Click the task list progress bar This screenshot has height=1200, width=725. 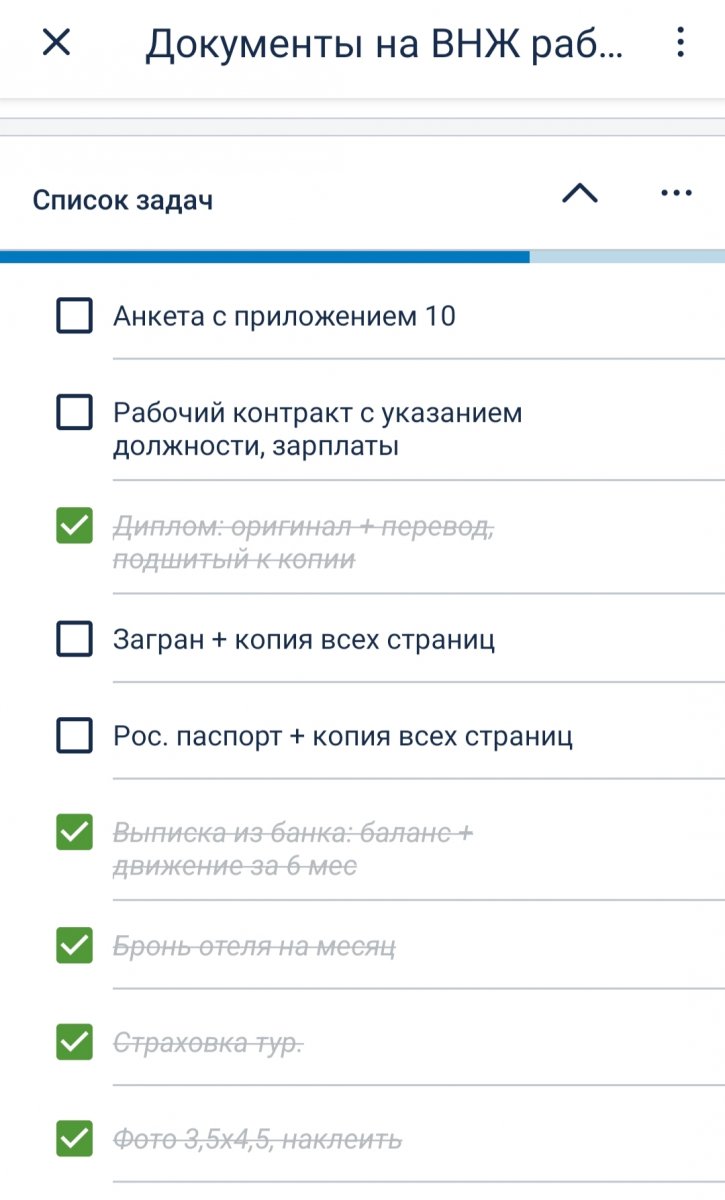[x=362, y=257]
